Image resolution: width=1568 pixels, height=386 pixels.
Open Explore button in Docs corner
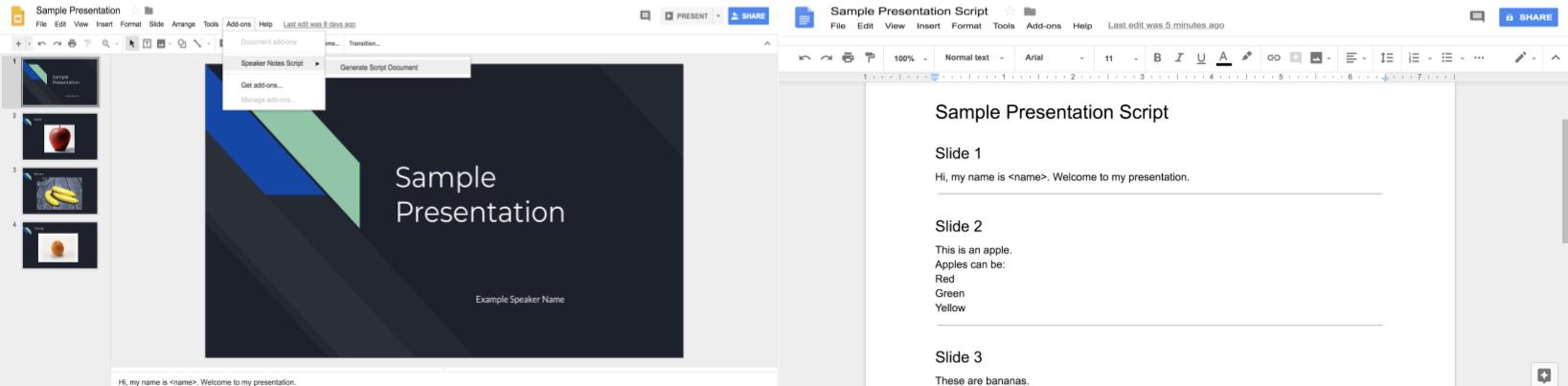coord(1543,375)
